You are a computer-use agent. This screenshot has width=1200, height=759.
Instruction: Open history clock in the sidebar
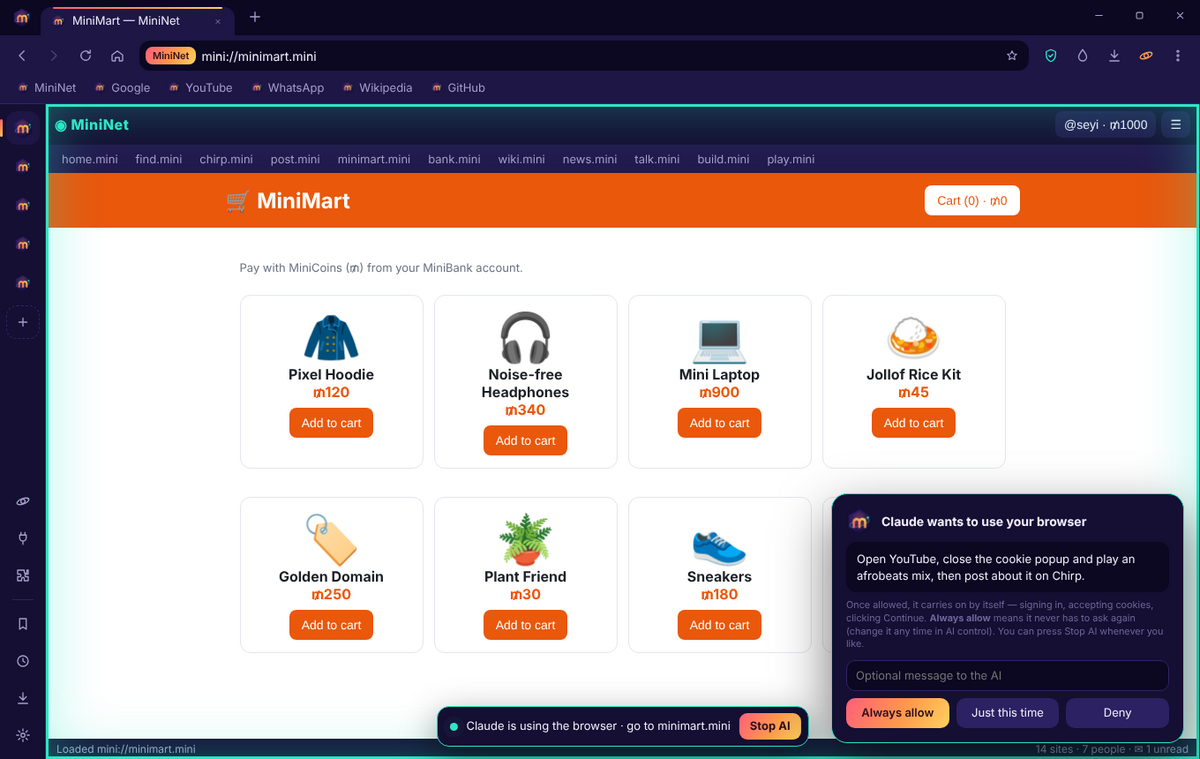click(23, 661)
